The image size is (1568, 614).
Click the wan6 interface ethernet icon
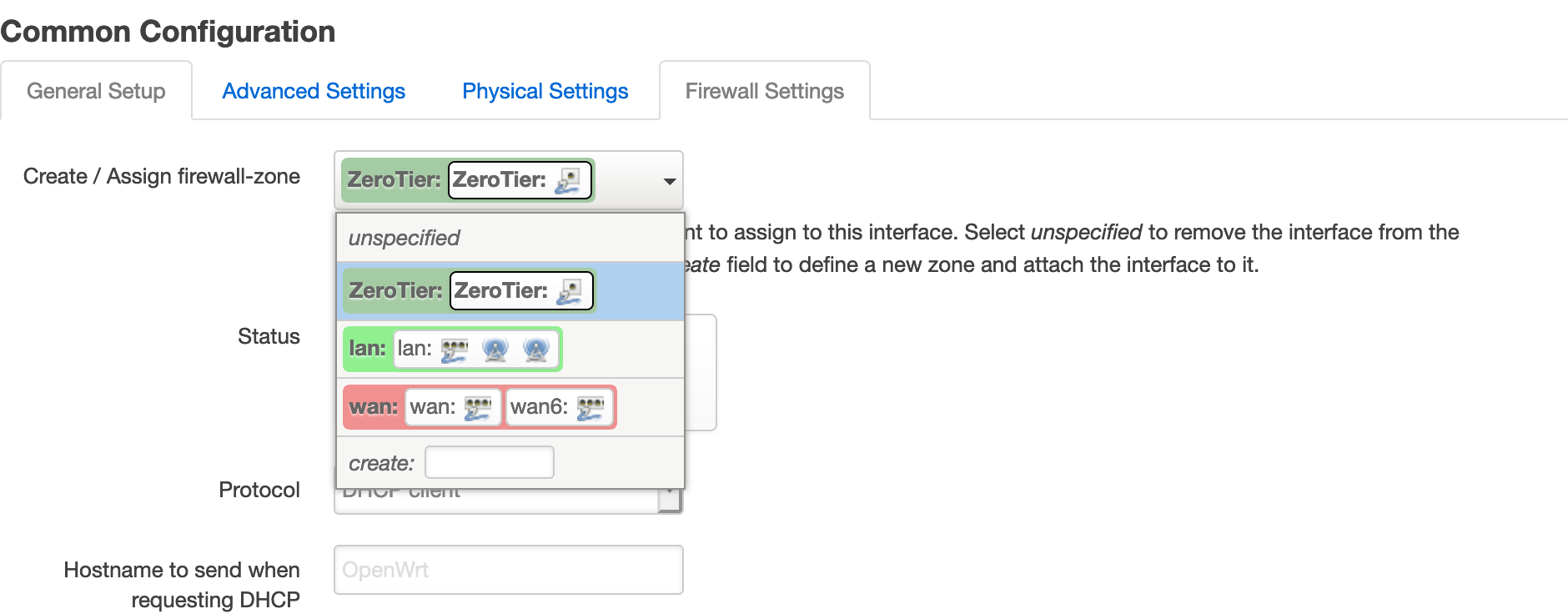tap(591, 408)
